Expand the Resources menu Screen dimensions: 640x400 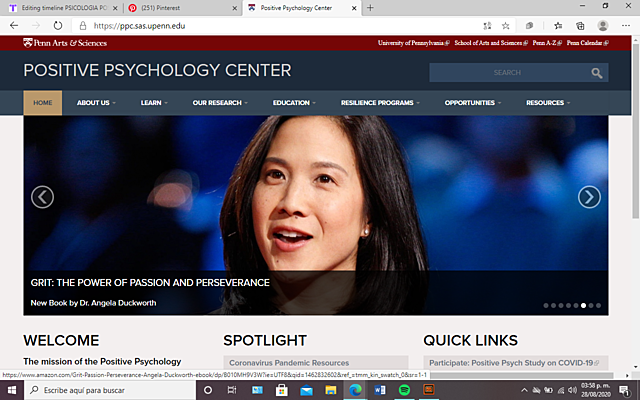click(548, 103)
